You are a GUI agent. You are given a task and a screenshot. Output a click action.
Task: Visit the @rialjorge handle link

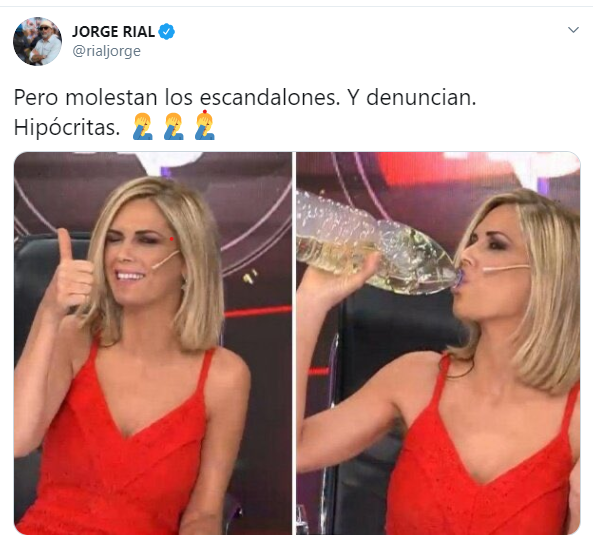click(106, 51)
